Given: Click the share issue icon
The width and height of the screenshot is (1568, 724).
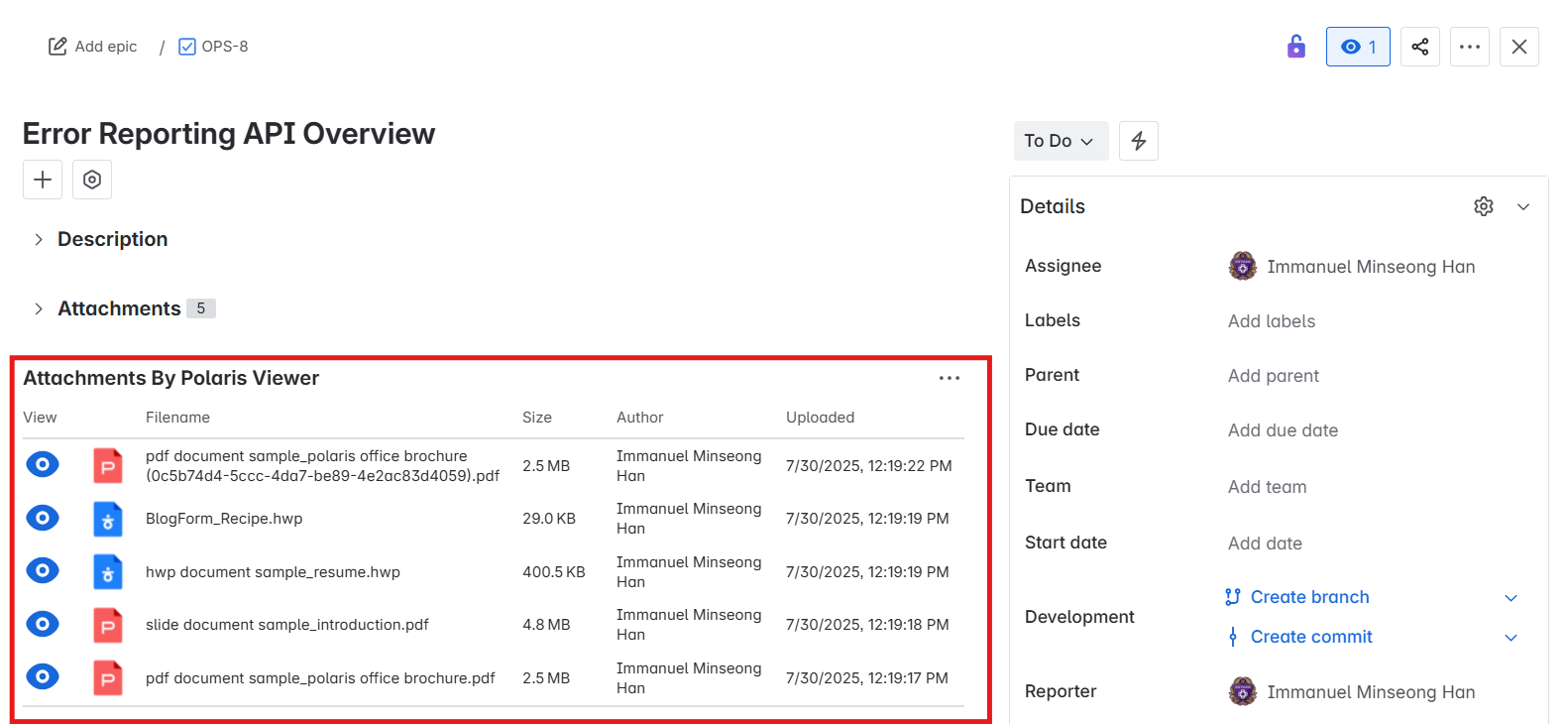Looking at the screenshot, I should [1420, 47].
